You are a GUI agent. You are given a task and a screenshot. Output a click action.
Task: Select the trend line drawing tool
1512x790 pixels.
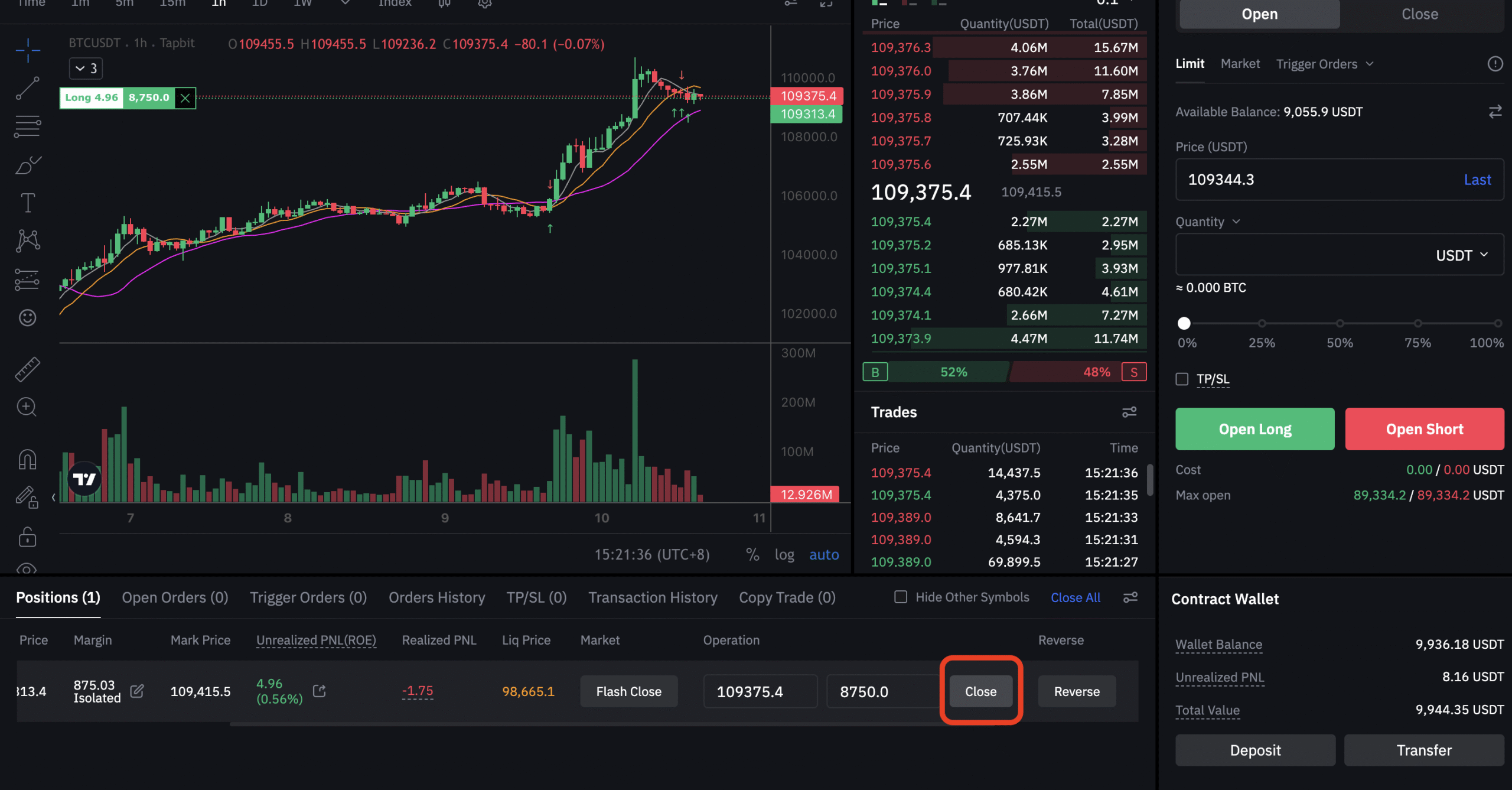click(27, 88)
